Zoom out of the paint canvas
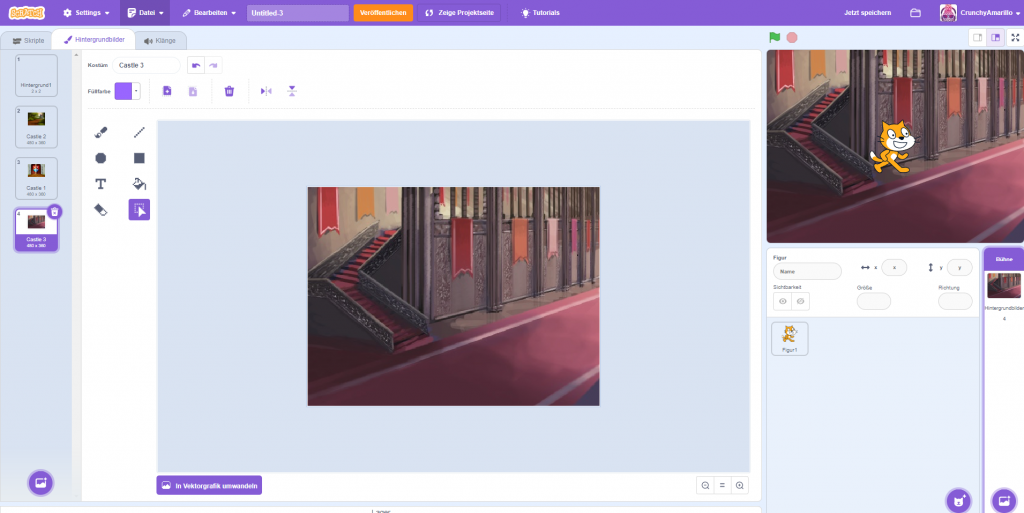 click(705, 486)
